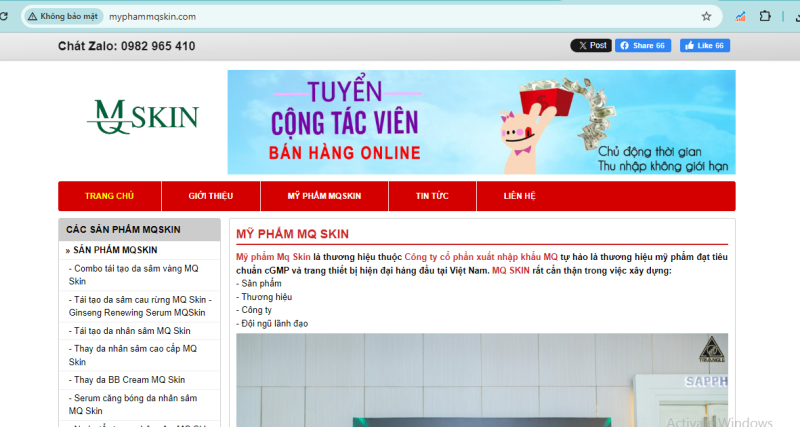Open the 'Tuyển cộng tác viên' banner
Image resolution: width=800 pixels, height=427 pixels.
pyautogui.click(x=481, y=122)
